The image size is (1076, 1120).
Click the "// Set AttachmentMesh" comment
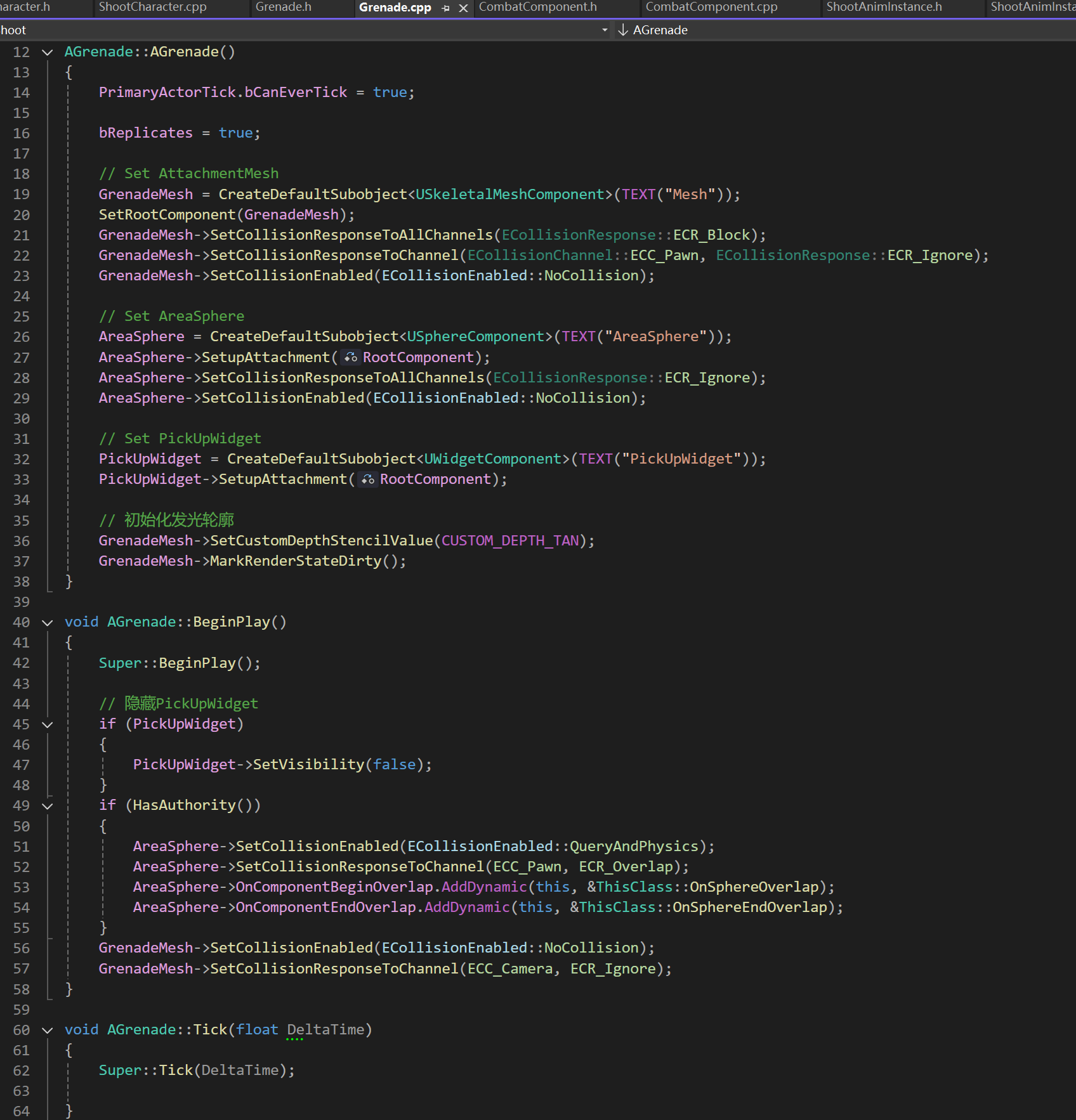188,173
